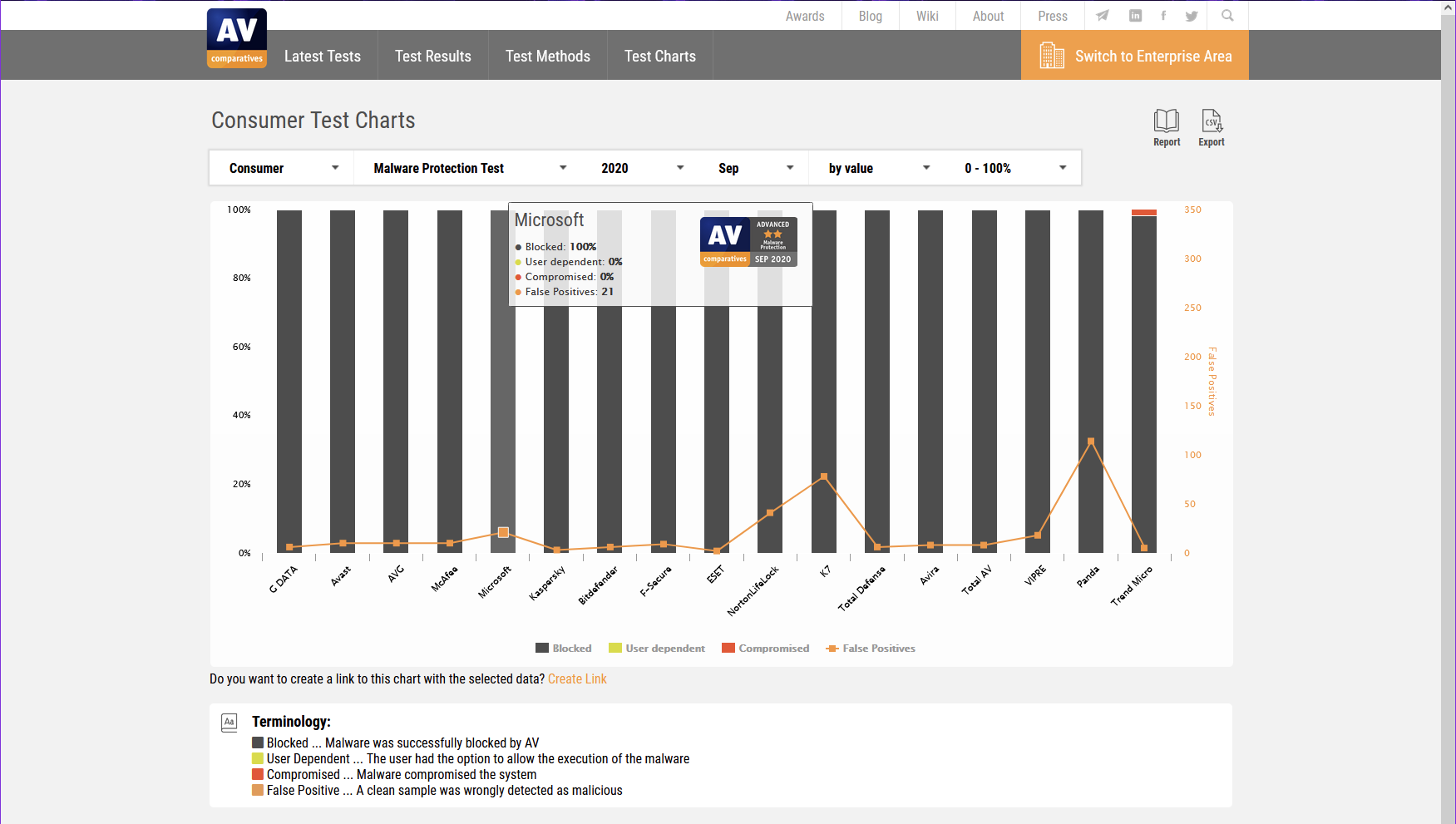Click the McAfee axis label

pyautogui.click(x=445, y=579)
